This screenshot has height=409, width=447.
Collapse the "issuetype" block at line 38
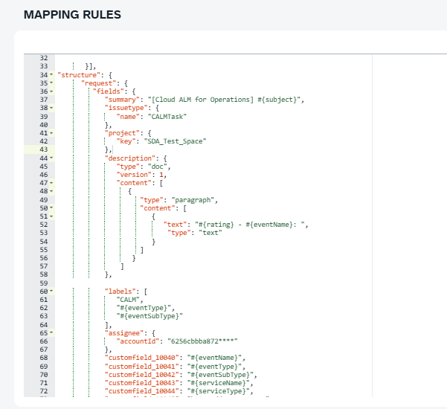click(51, 108)
